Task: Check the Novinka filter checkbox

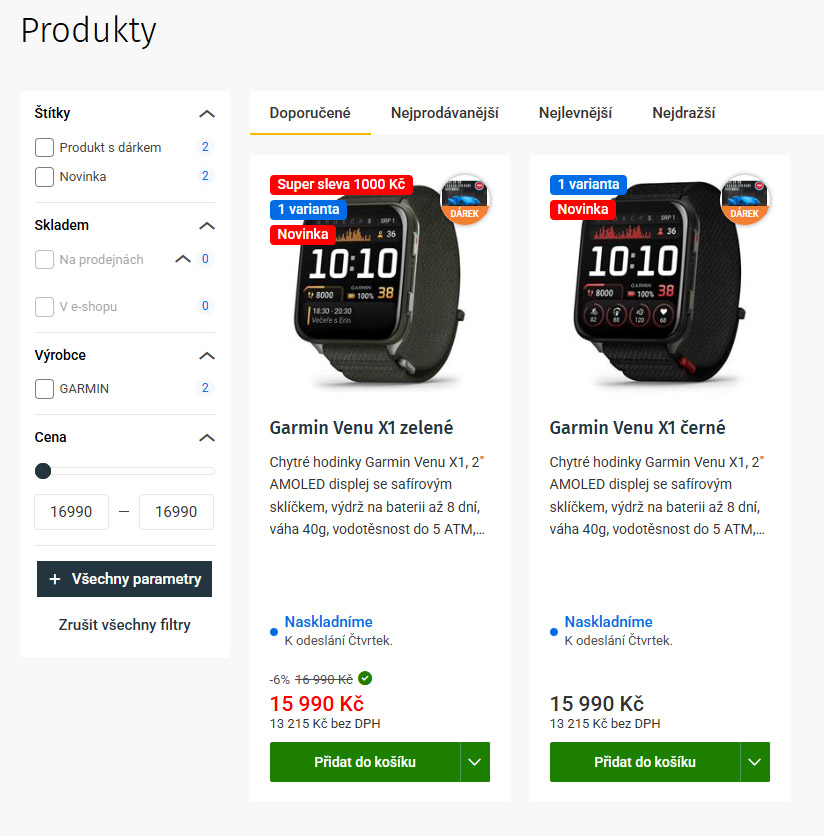Action: 44,176
